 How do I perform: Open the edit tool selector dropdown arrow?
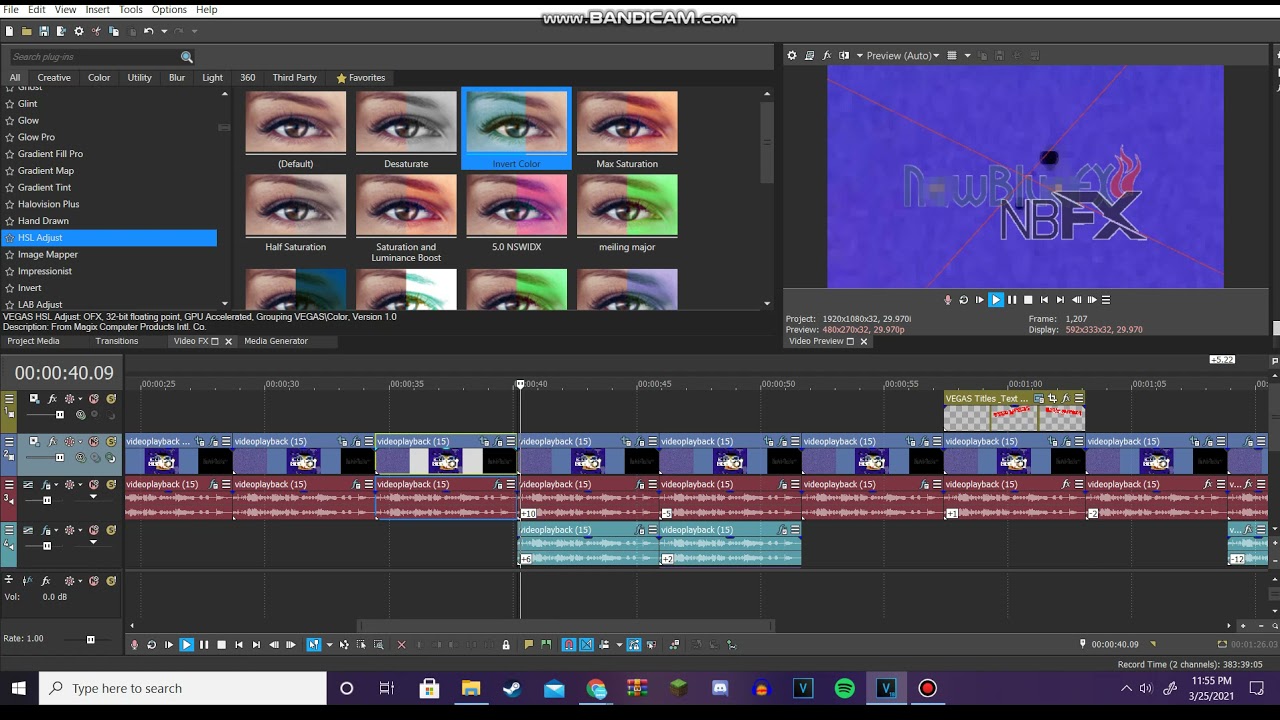point(329,645)
